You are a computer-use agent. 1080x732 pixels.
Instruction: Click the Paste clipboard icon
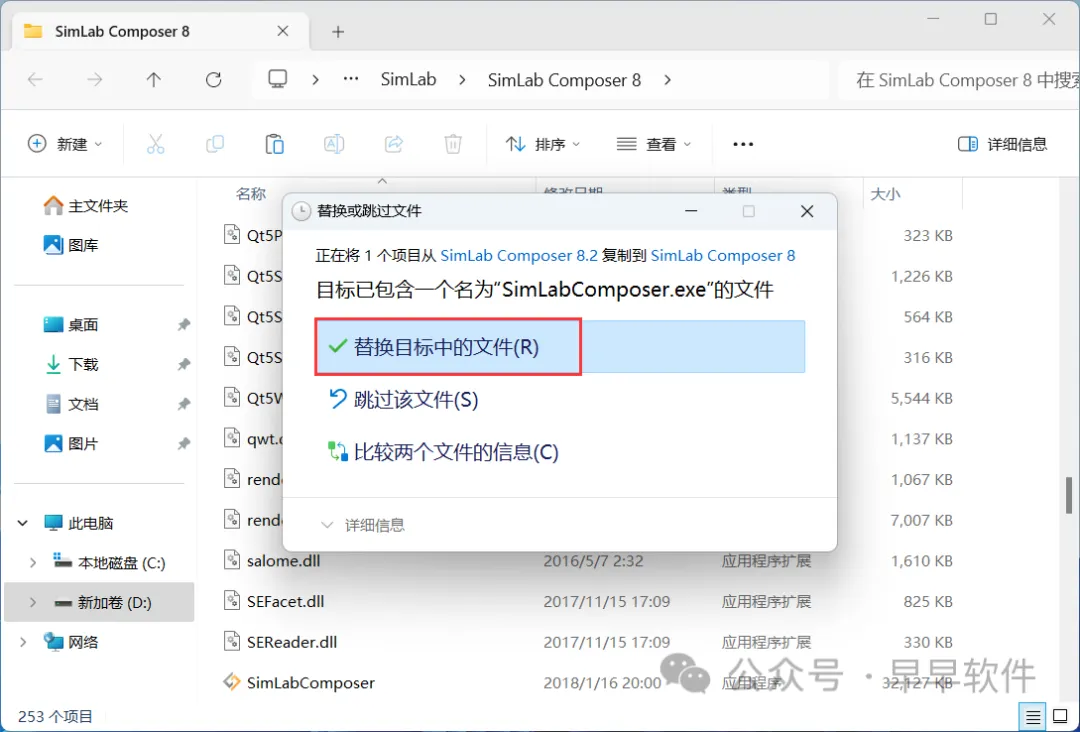pos(274,144)
